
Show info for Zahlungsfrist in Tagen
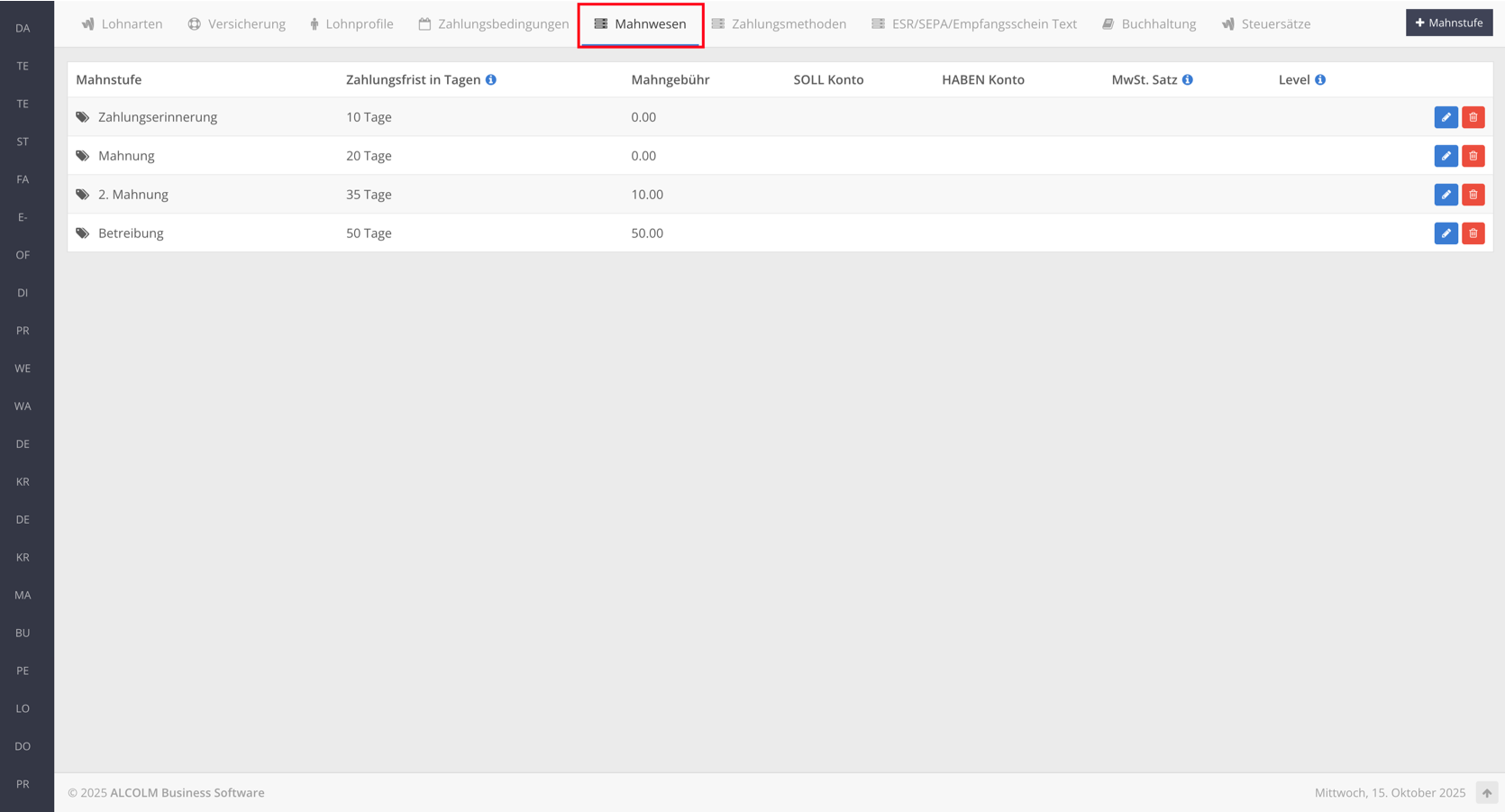[x=491, y=80]
